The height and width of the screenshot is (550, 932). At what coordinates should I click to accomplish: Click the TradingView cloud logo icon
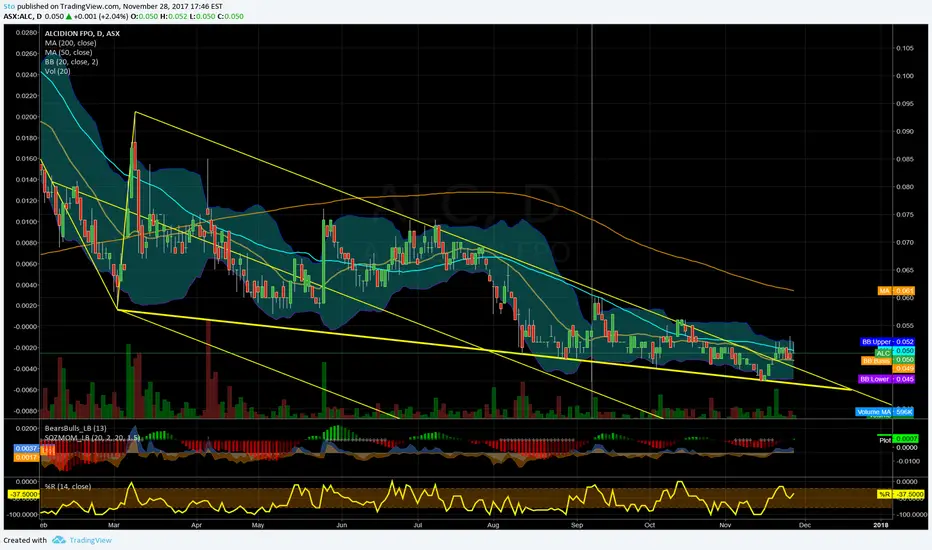[x=58, y=540]
